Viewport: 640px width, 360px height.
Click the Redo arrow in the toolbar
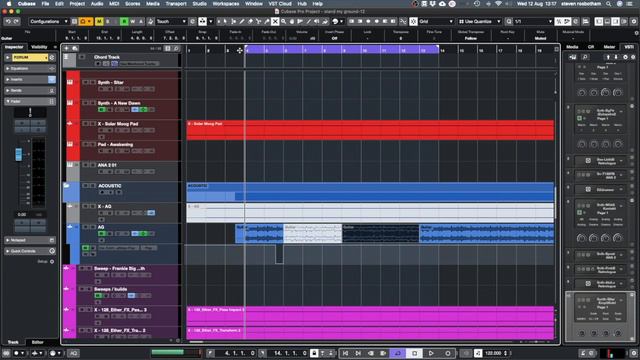(16, 21)
